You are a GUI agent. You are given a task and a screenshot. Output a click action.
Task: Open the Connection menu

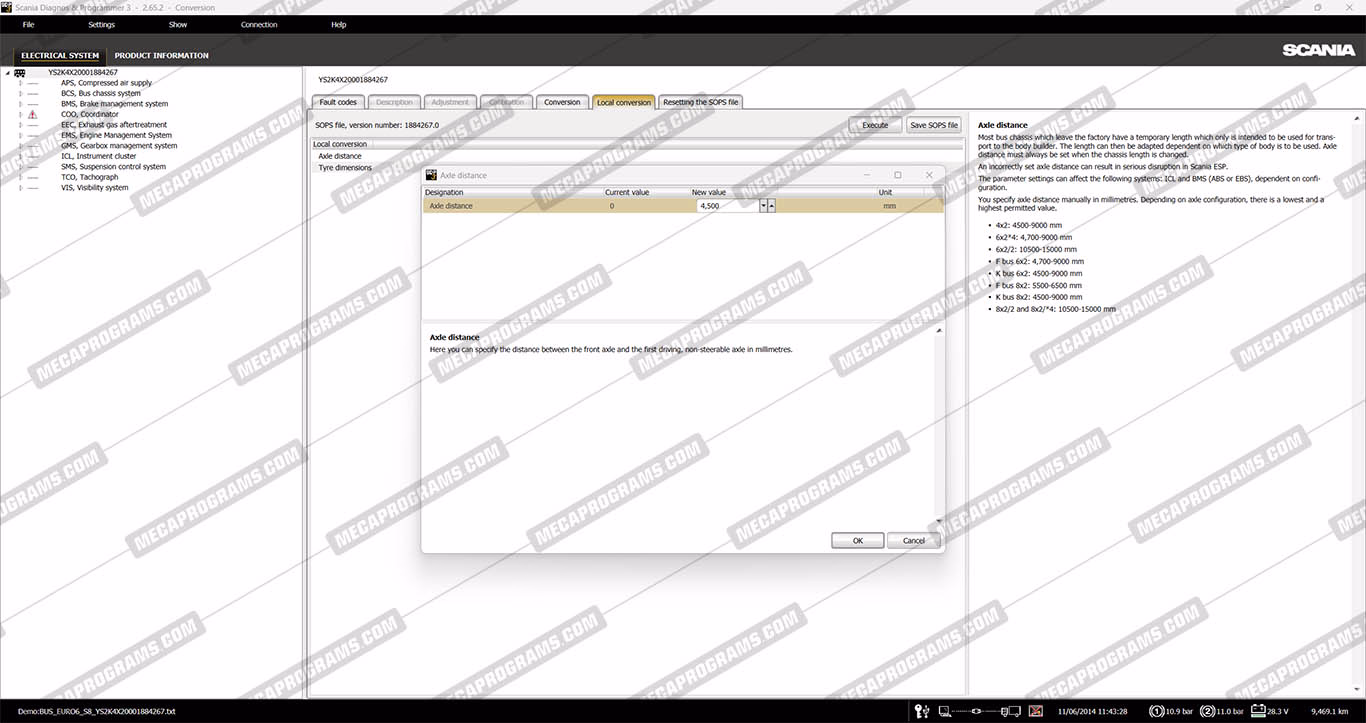(x=259, y=24)
